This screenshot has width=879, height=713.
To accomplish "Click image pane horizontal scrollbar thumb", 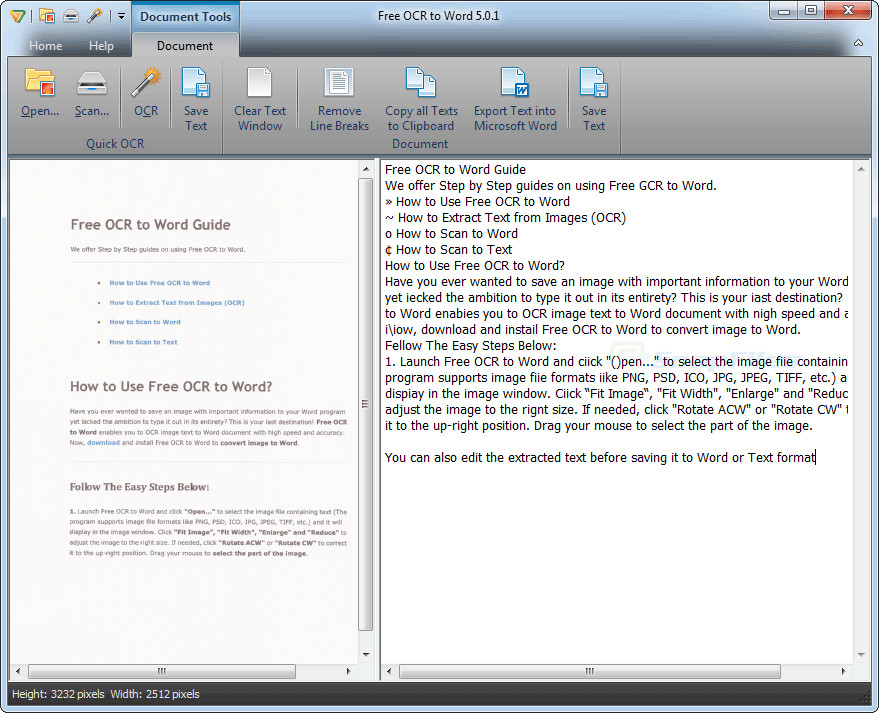I will [161, 671].
